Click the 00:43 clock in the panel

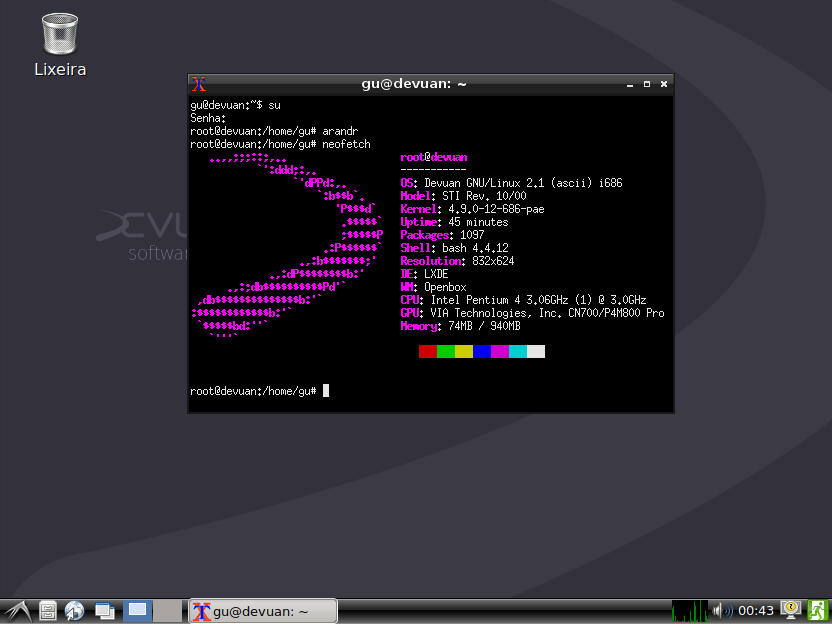(x=756, y=611)
